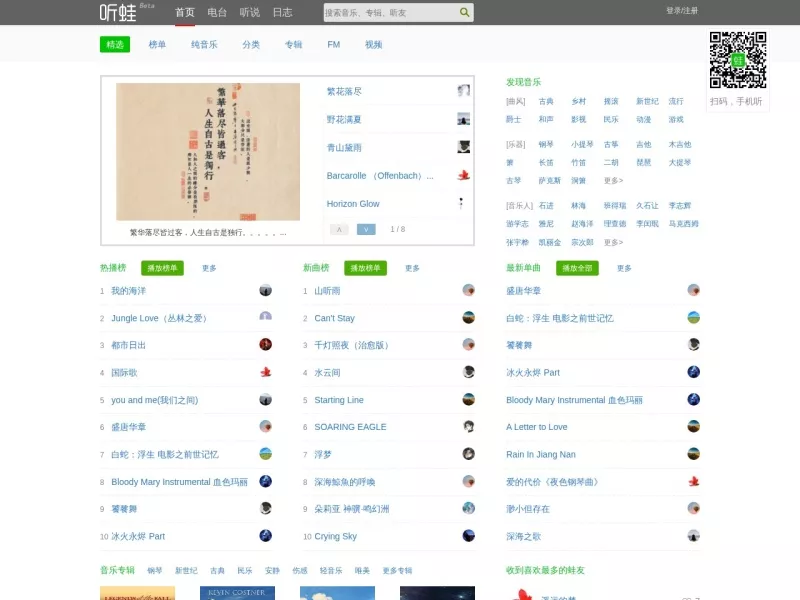Viewport: 800px width, 600px height.
Task: Click avatar beside Horizon Glow
Action: click(x=461, y=203)
